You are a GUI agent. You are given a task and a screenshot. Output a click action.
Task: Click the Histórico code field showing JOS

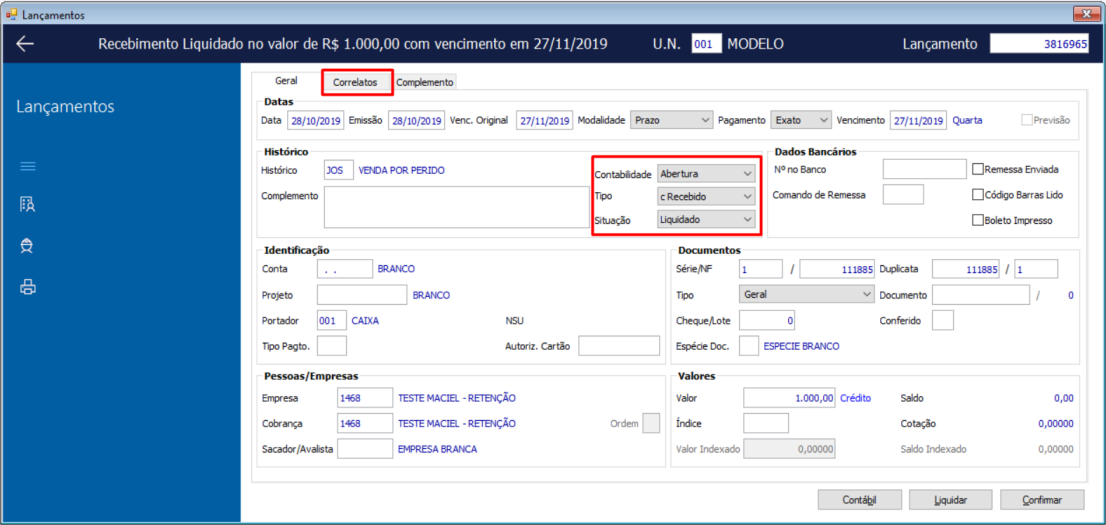(339, 170)
